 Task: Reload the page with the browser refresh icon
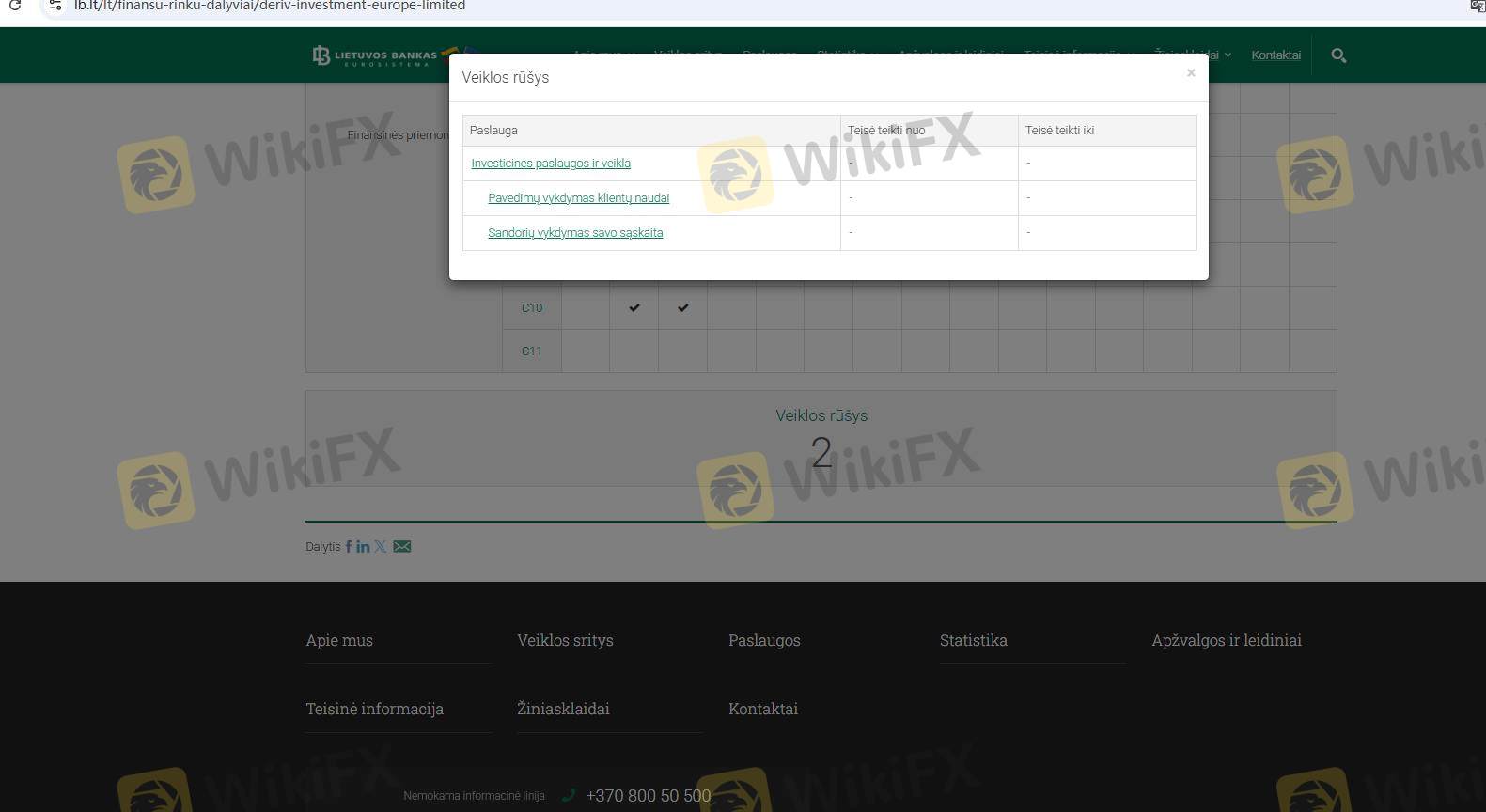tap(15, 6)
